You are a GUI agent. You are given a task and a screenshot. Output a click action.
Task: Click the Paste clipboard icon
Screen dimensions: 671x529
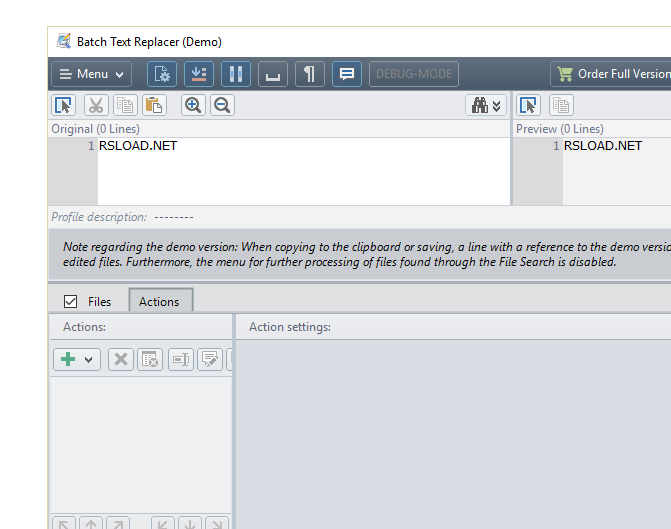click(154, 105)
